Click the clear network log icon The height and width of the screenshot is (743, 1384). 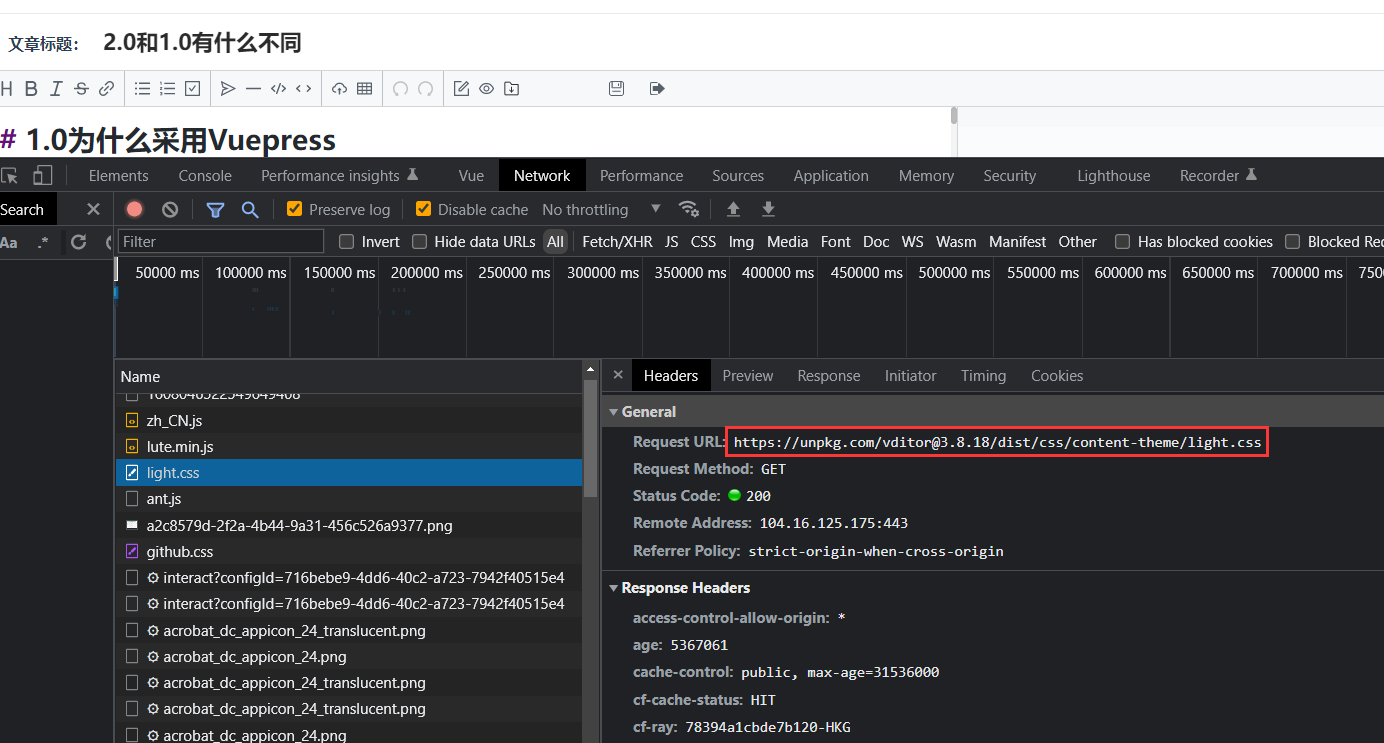pos(170,209)
